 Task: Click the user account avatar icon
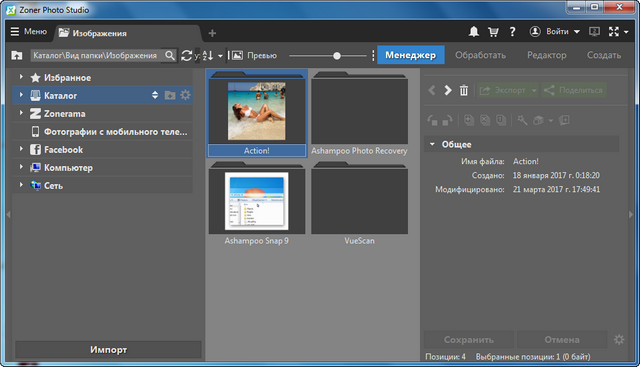535,31
